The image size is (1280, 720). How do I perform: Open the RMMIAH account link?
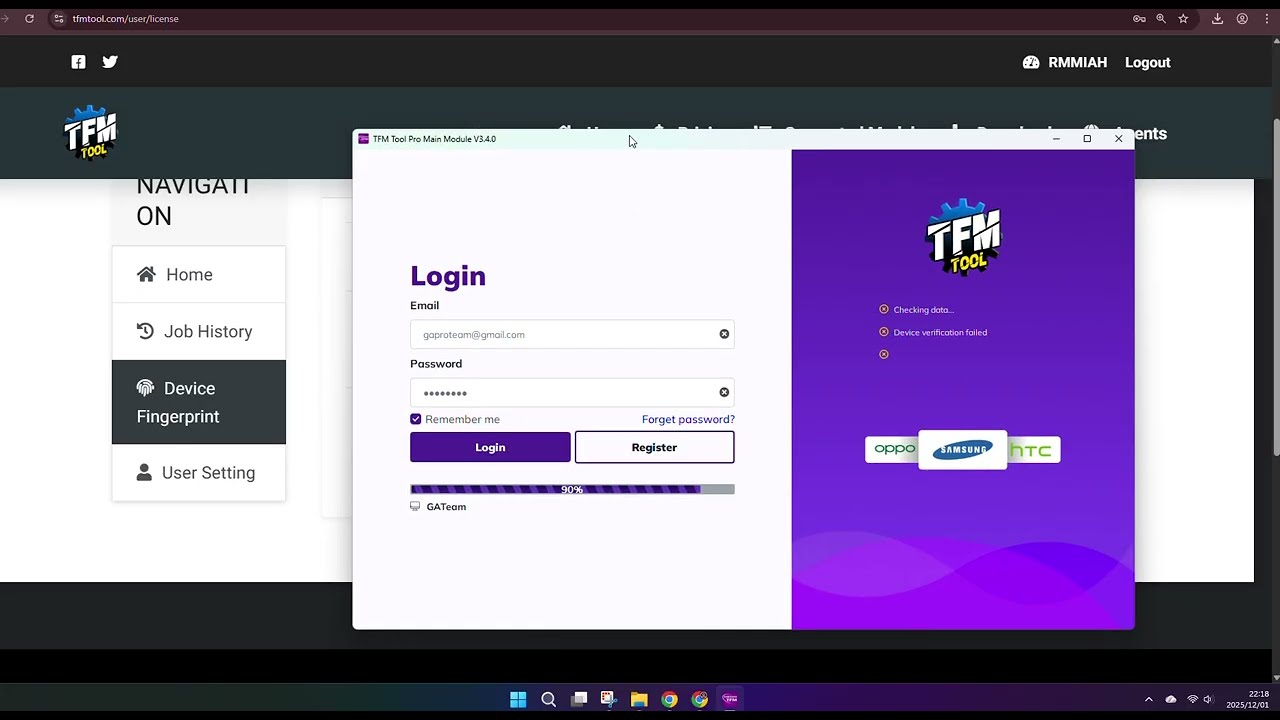[1077, 62]
